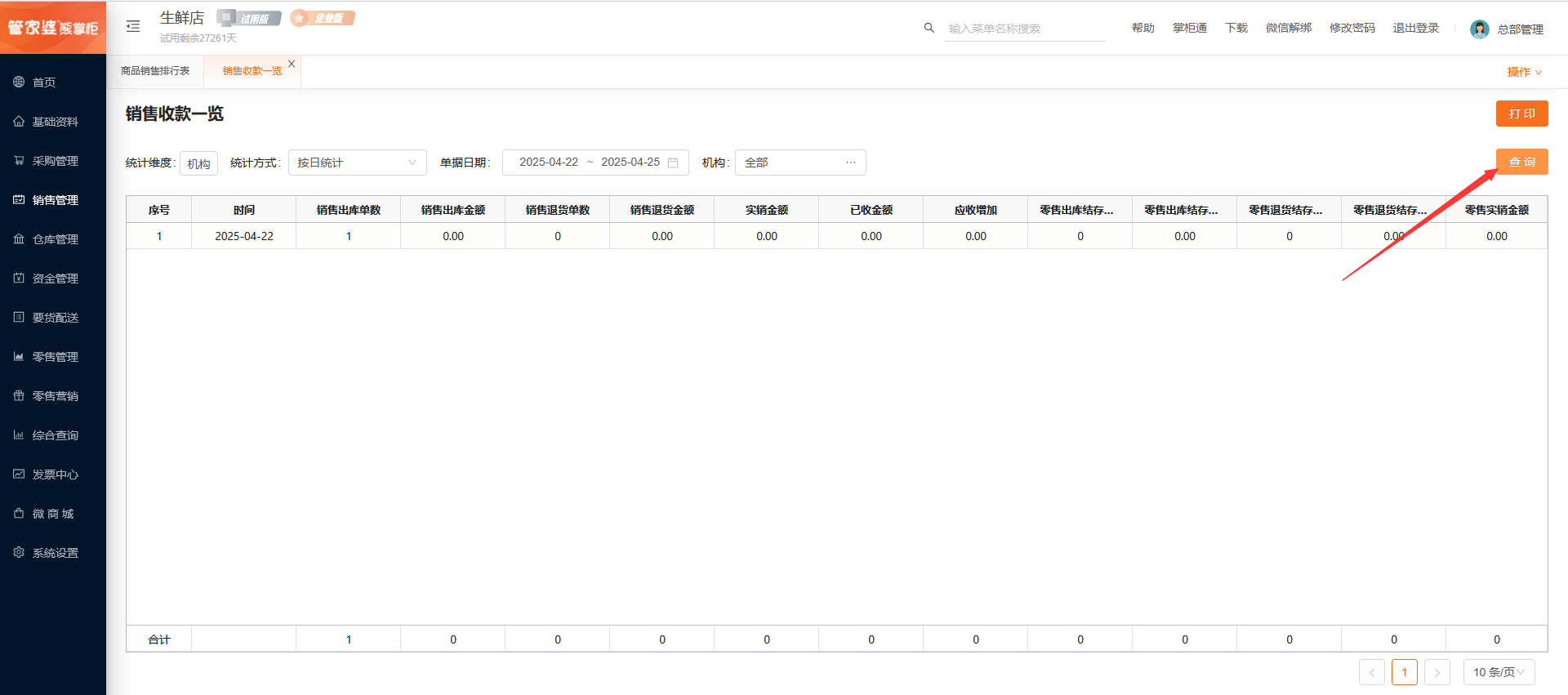
Task: Open the calendar icon in date range
Action: point(673,163)
